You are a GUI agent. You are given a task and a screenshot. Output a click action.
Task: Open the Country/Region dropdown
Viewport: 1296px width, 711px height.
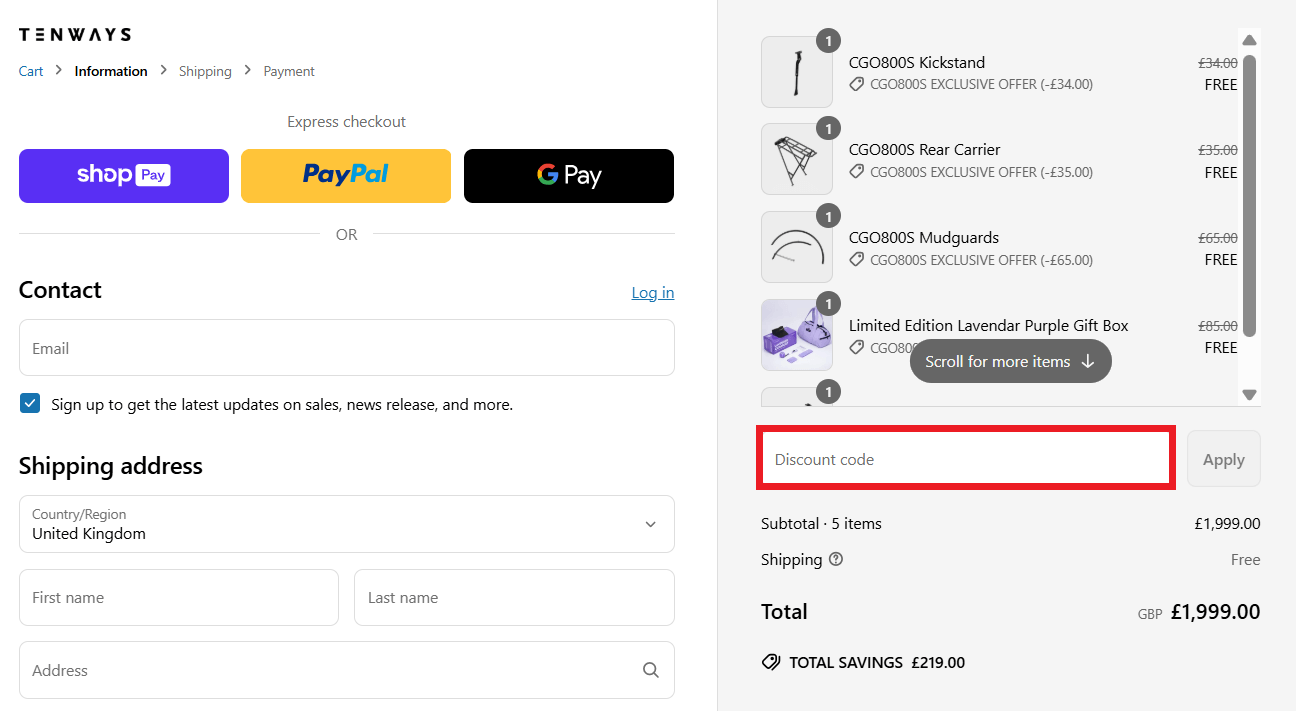tap(346, 524)
